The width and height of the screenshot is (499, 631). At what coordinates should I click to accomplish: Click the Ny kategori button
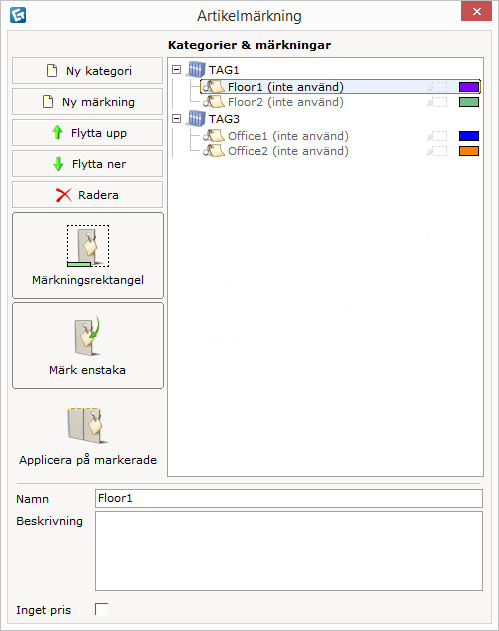(x=87, y=71)
